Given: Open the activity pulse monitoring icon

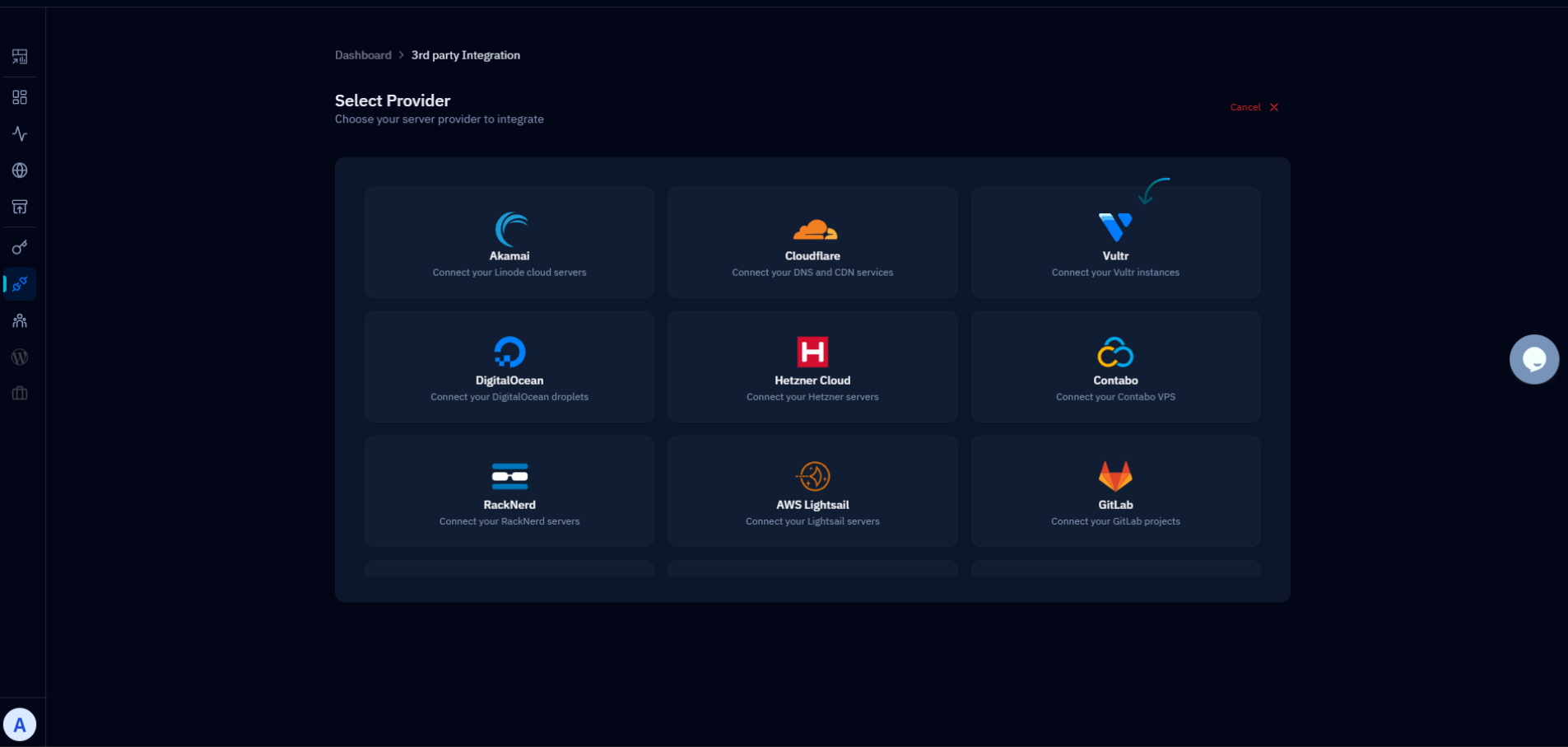Looking at the screenshot, I should coord(20,133).
